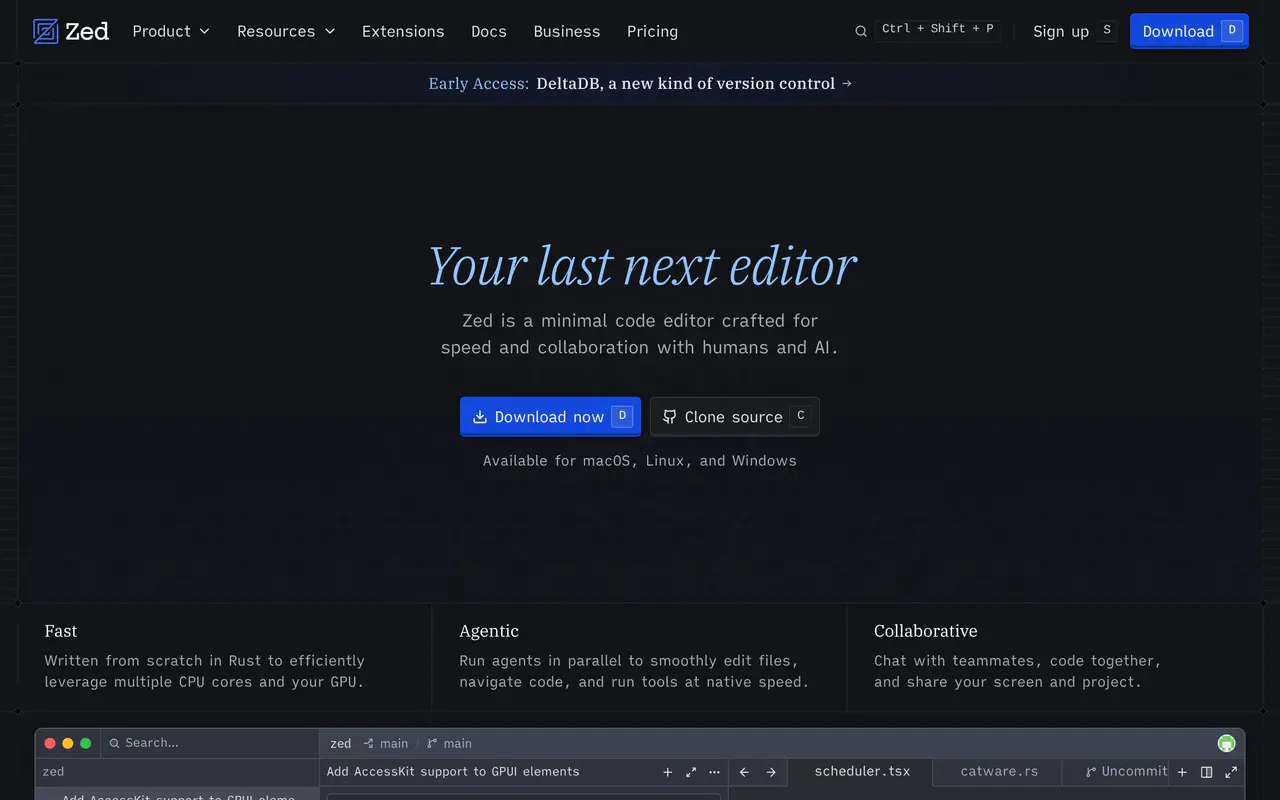
Task: Click the plus icon next to AccessKit title
Action: tap(668, 772)
